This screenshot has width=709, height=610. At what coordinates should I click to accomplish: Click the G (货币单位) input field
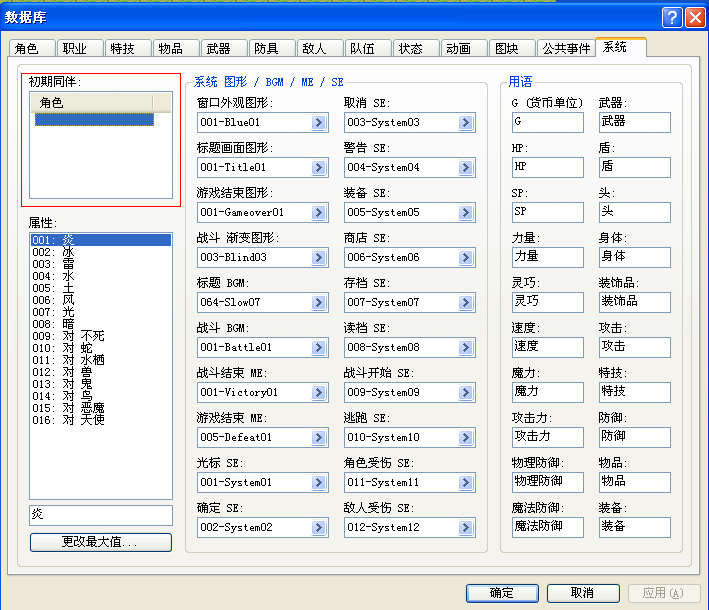click(x=548, y=122)
